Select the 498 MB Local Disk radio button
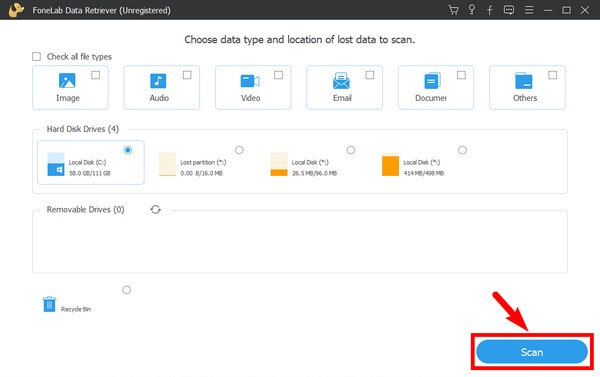600x377 pixels. pyautogui.click(x=462, y=150)
